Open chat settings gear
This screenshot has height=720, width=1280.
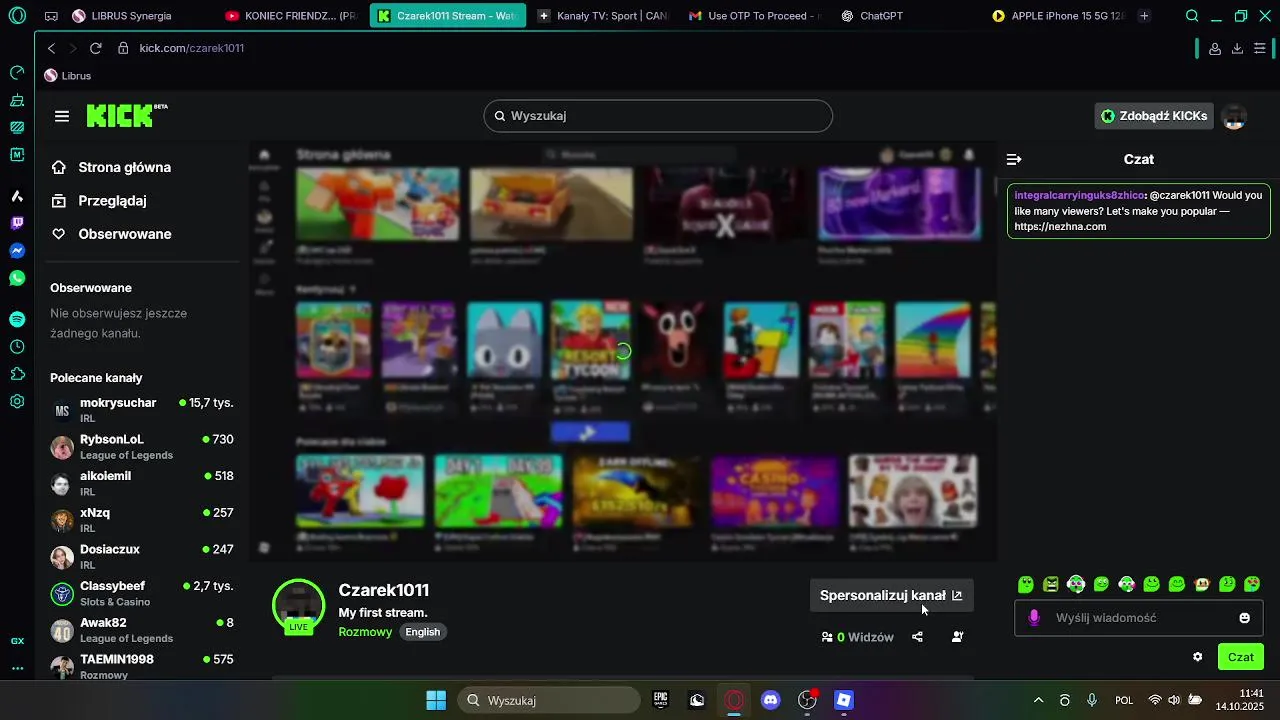[1198, 657]
